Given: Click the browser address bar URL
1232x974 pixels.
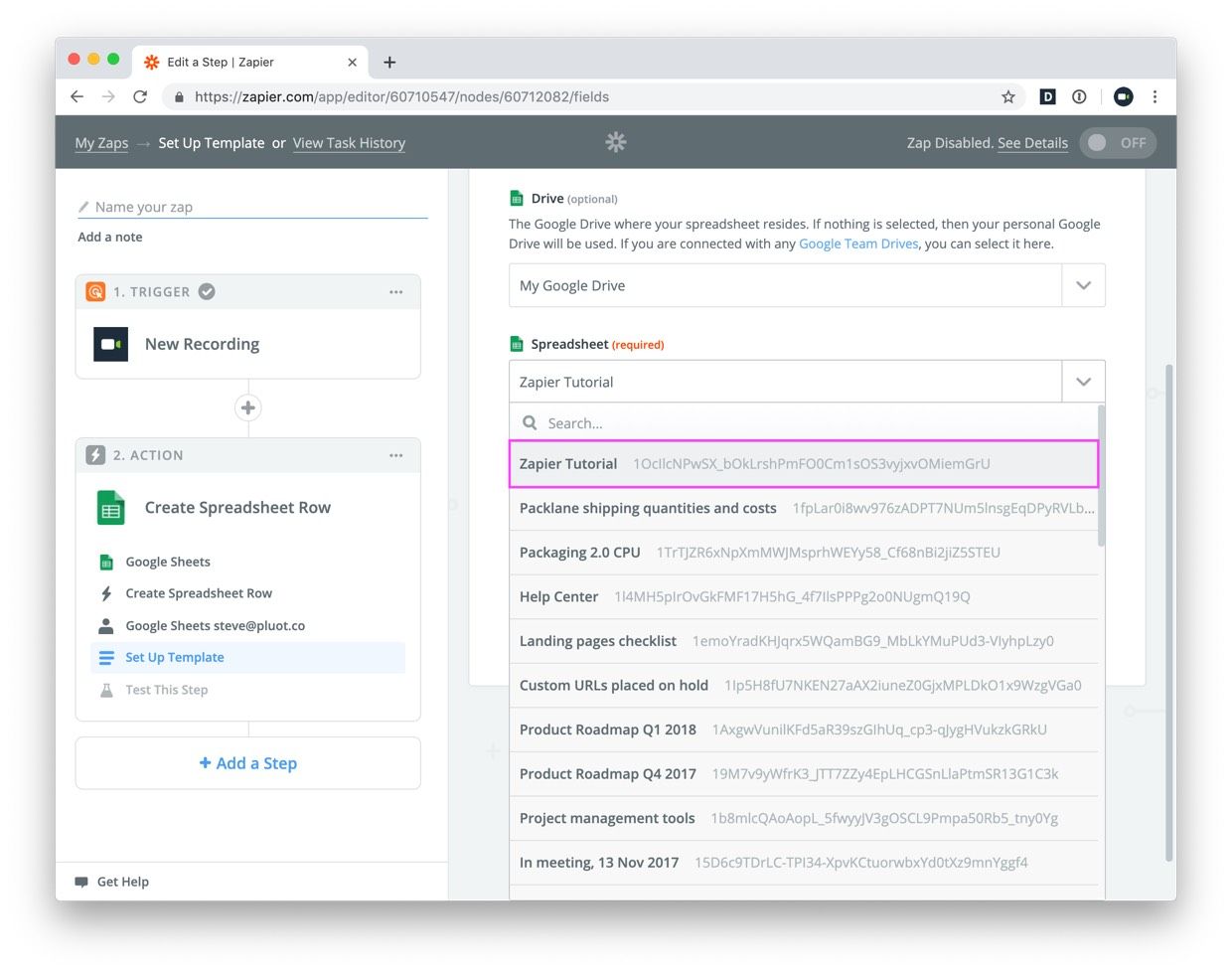Looking at the screenshot, I should tap(401, 96).
